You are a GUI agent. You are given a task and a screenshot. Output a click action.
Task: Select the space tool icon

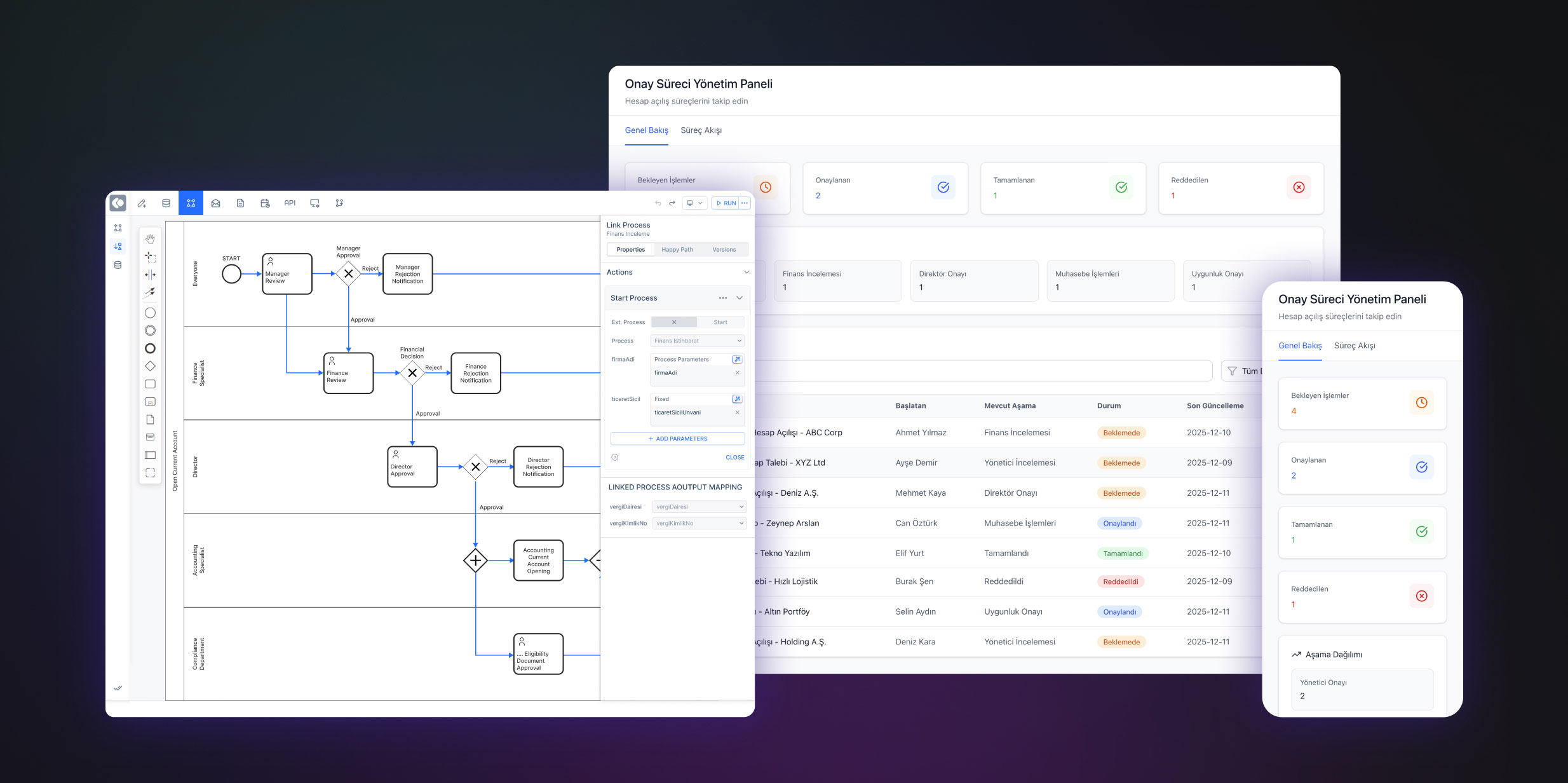(x=150, y=275)
